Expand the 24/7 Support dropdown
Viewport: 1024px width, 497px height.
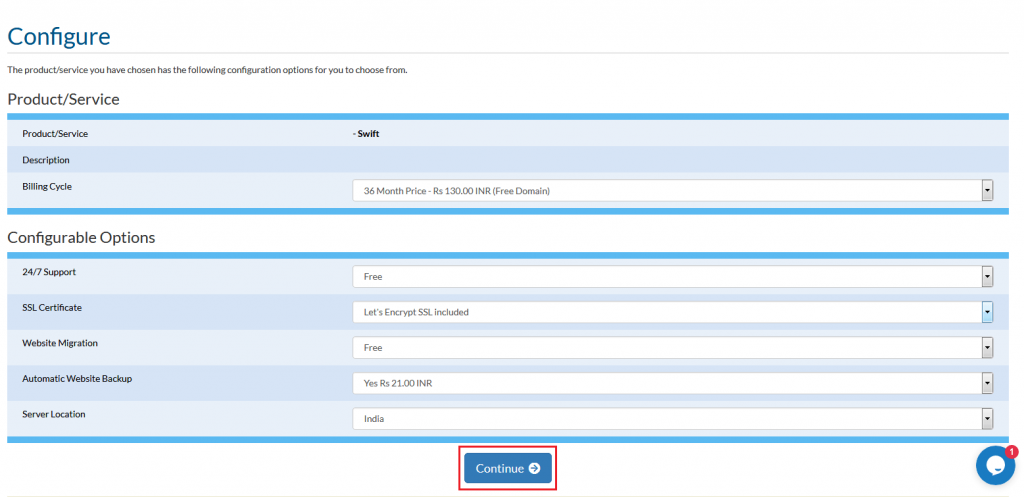tap(672, 277)
